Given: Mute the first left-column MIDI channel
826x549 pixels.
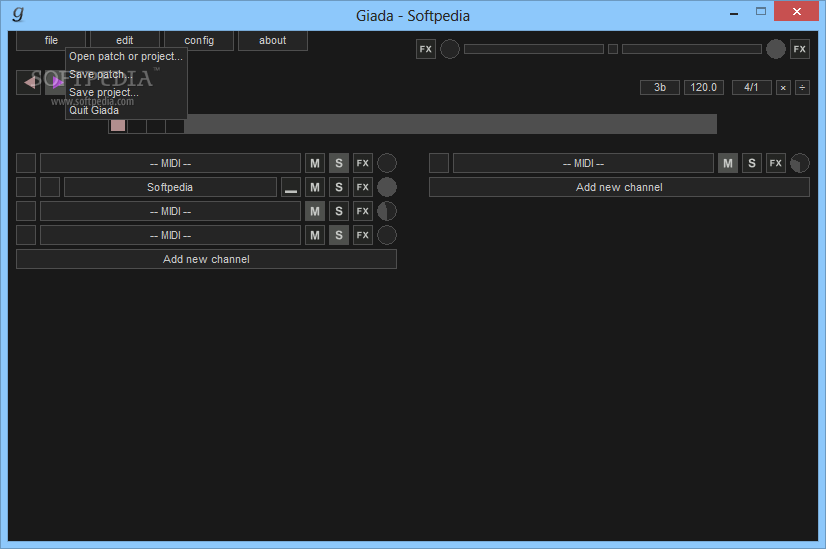Looking at the screenshot, I should click(315, 163).
